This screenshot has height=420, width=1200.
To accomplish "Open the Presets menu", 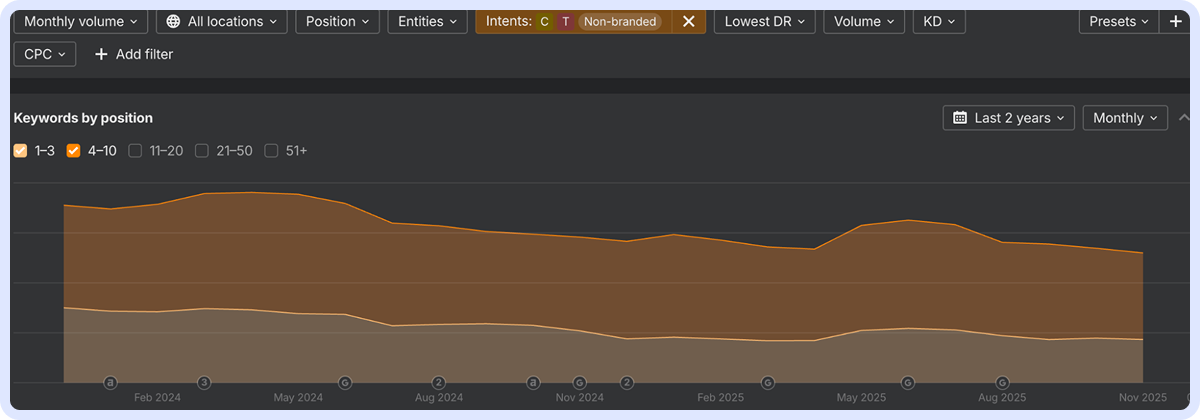I will tap(1118, 21).
